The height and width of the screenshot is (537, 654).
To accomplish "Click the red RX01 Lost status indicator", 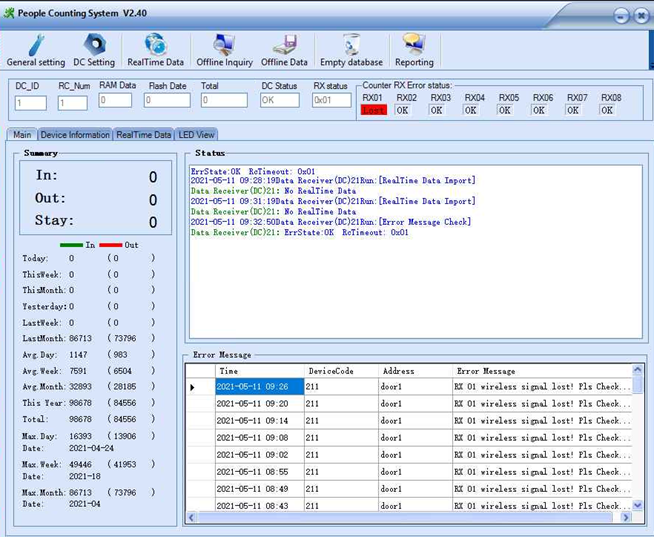I will point(373,110).
